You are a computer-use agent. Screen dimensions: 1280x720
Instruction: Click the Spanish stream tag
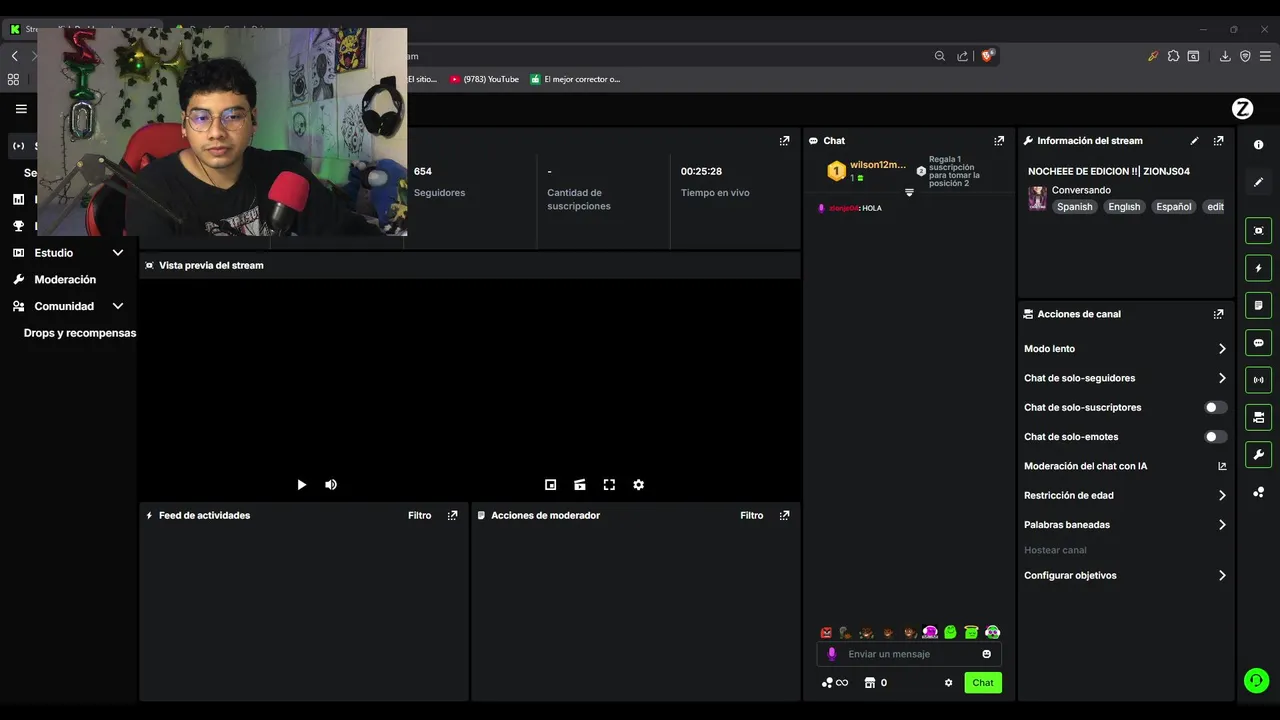1075,207
